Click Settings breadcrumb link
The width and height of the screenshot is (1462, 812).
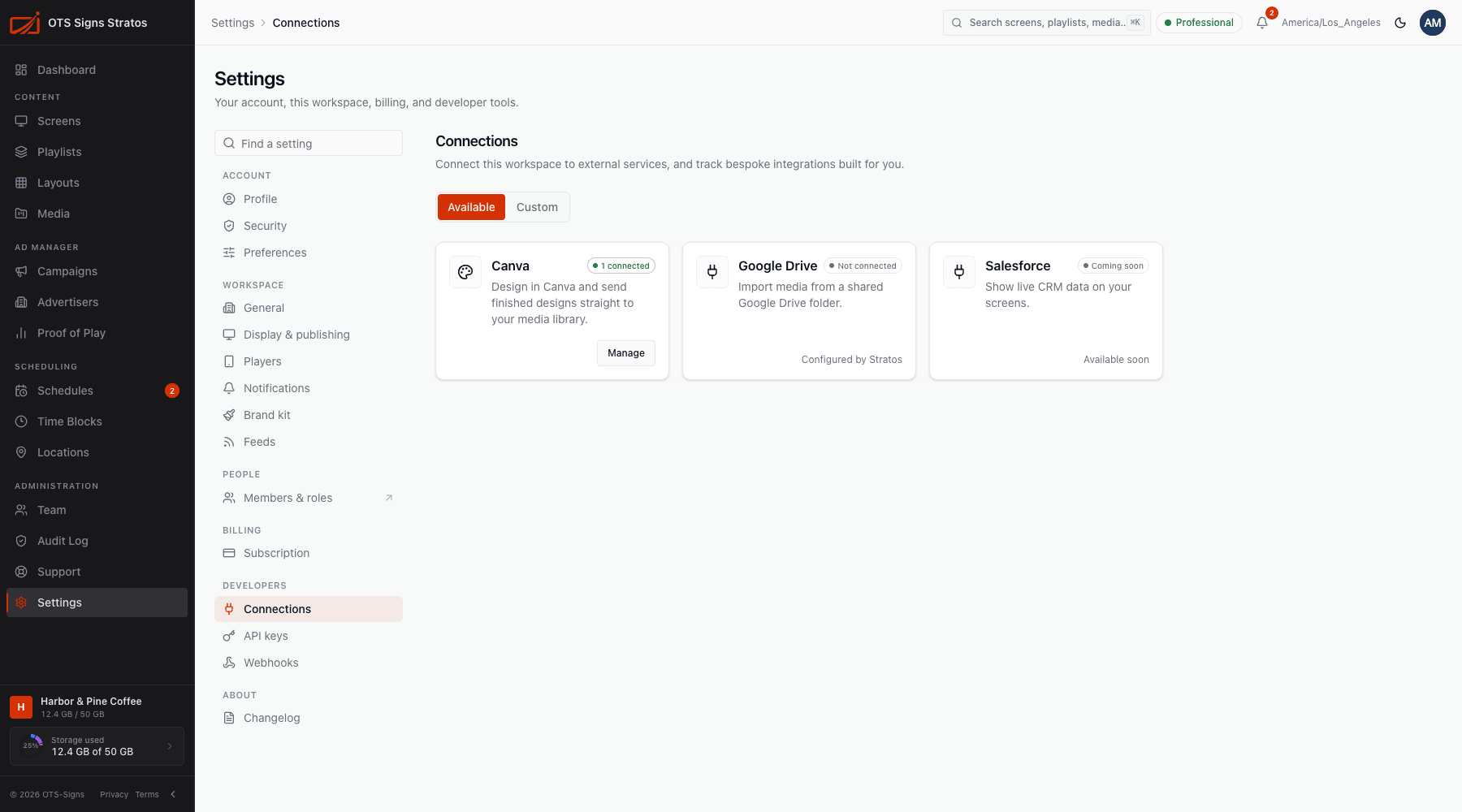point(232,23)
